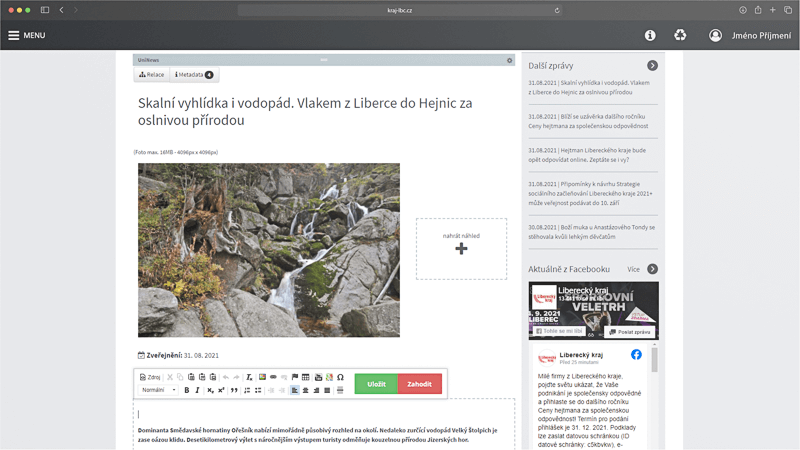Click the info icon in the top bar
This screenshot has height=450, width=800.
650,35
